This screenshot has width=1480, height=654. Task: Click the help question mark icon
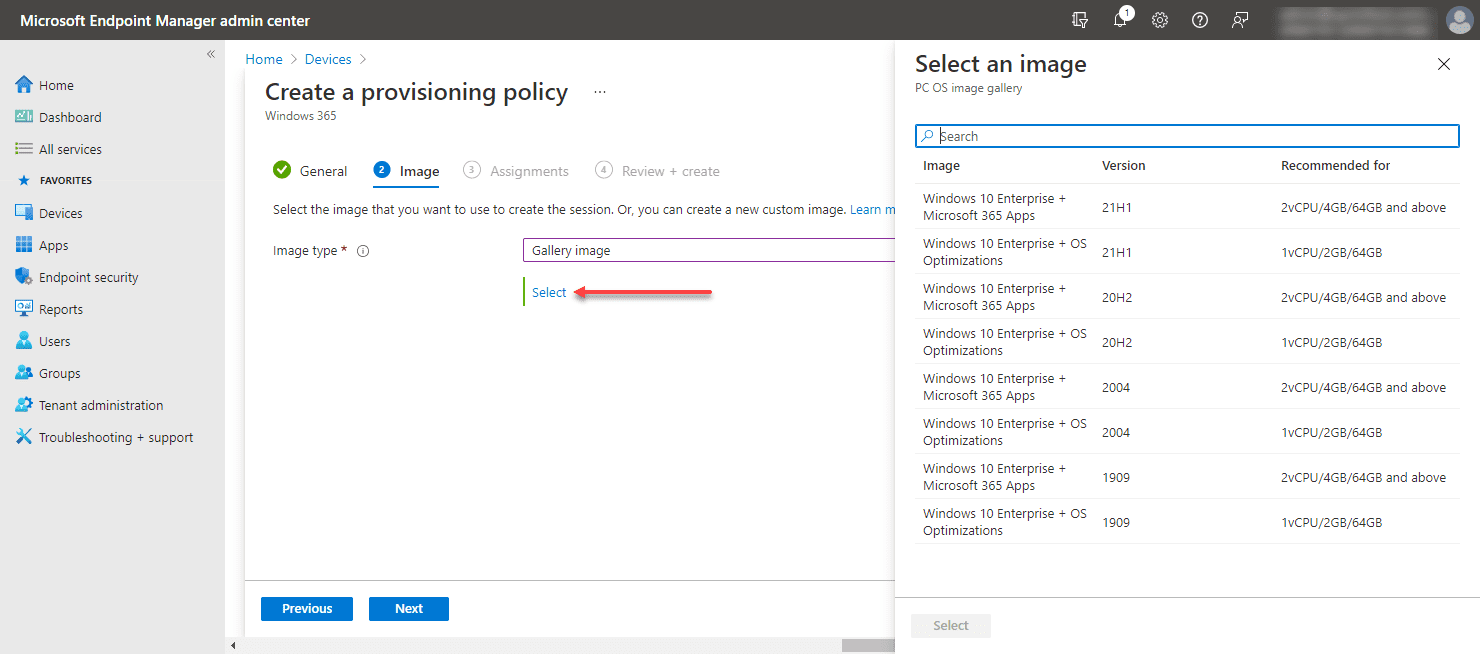coord(1200,20)
